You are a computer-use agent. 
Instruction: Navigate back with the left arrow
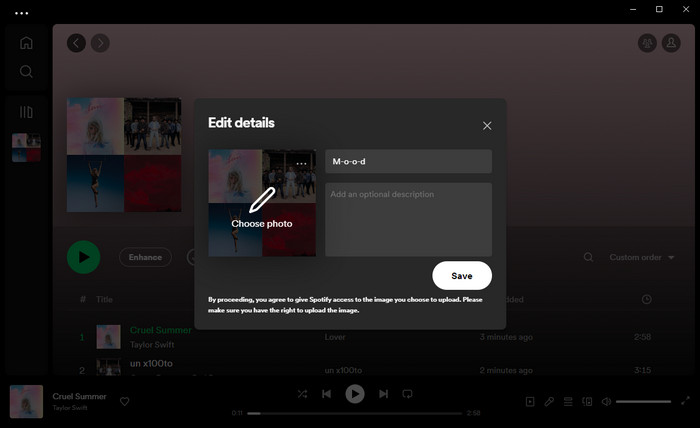(76, 43)
